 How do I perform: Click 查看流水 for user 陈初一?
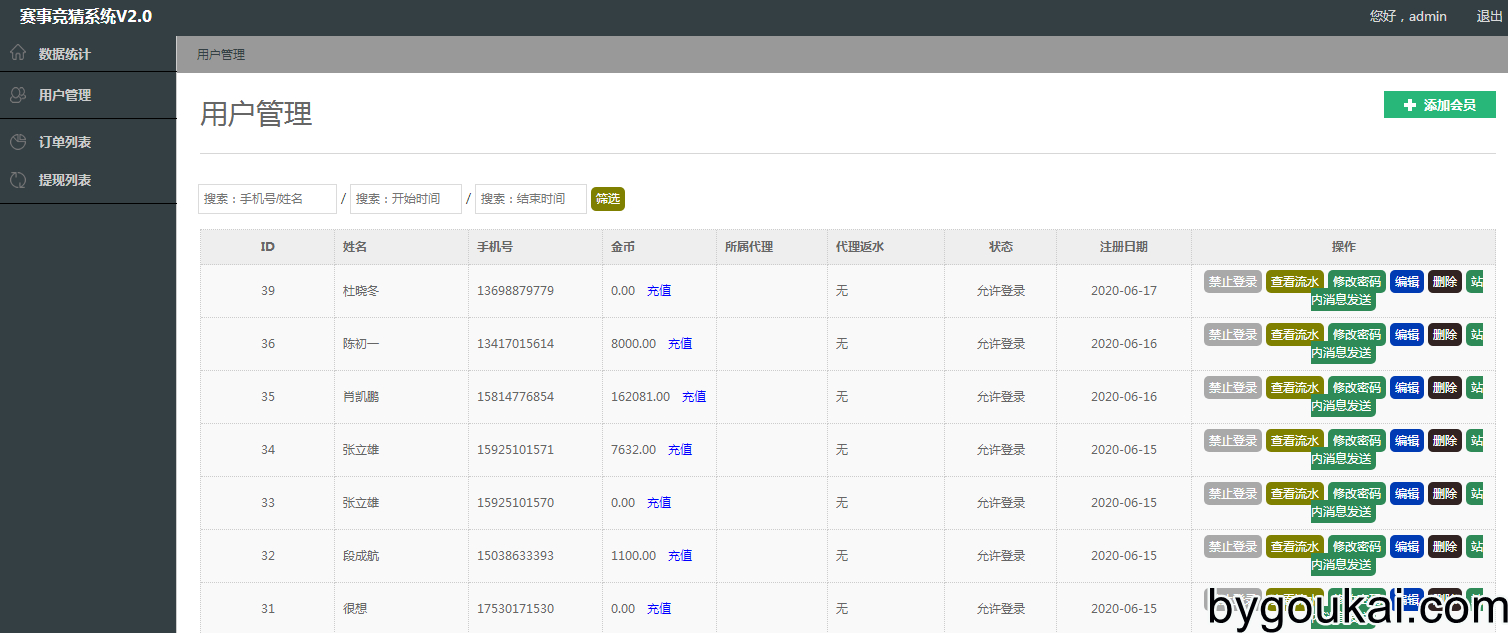coord(1295,335)
